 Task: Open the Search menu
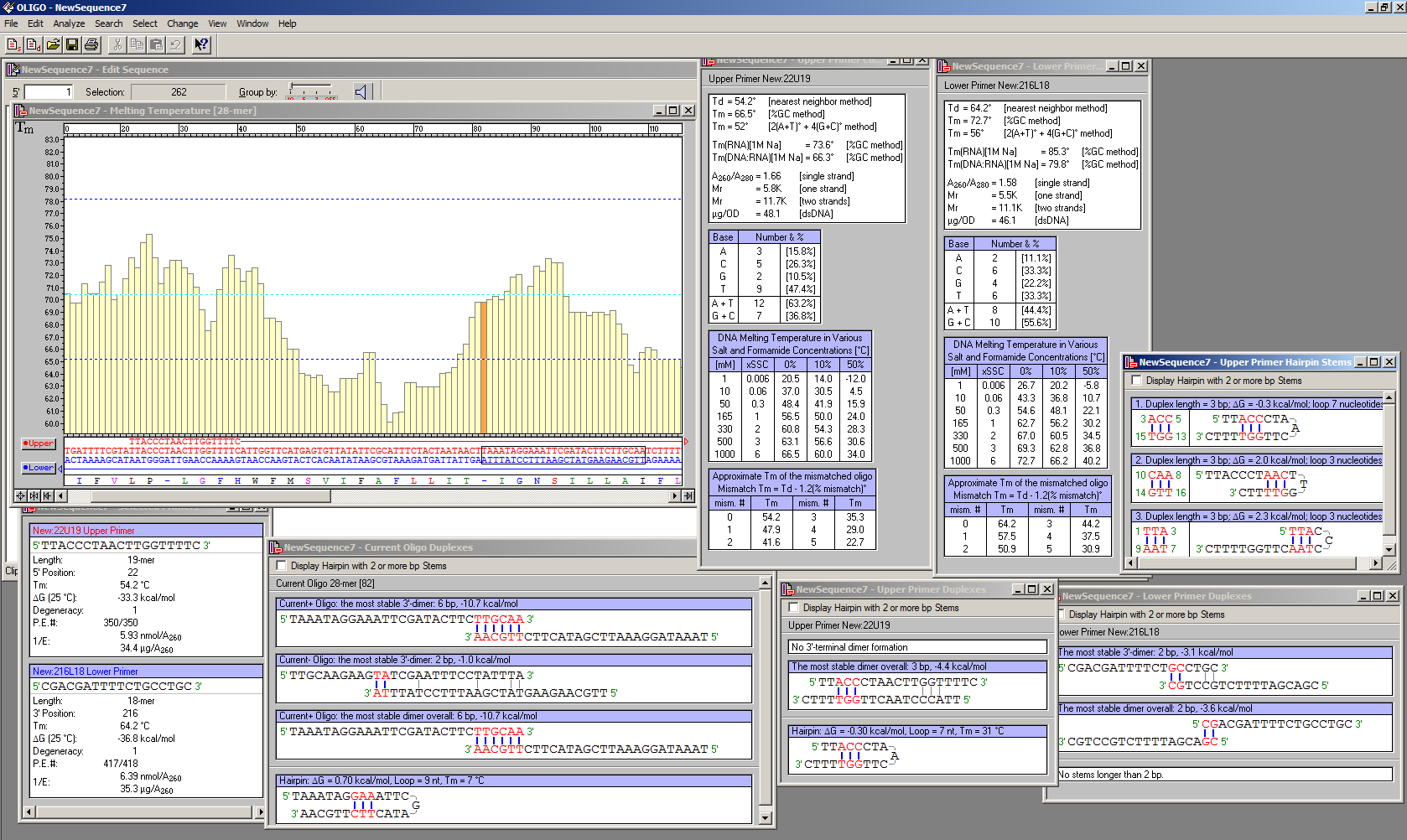click(x=108, y=23)
